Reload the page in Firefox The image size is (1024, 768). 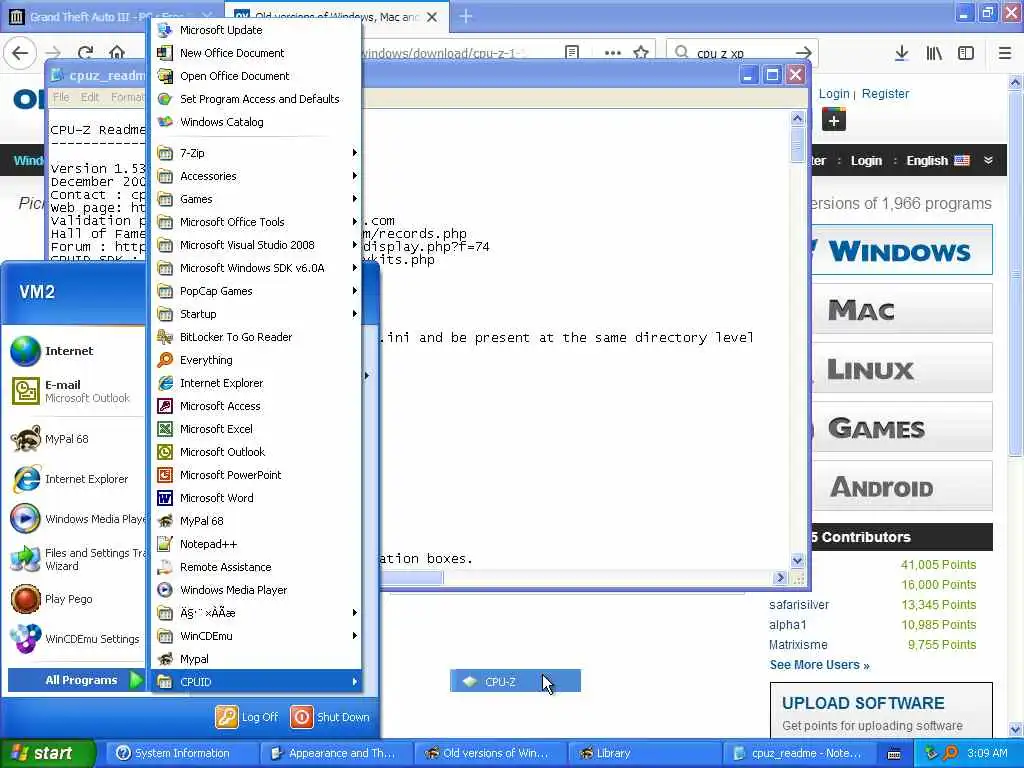[x=85, y=53]
